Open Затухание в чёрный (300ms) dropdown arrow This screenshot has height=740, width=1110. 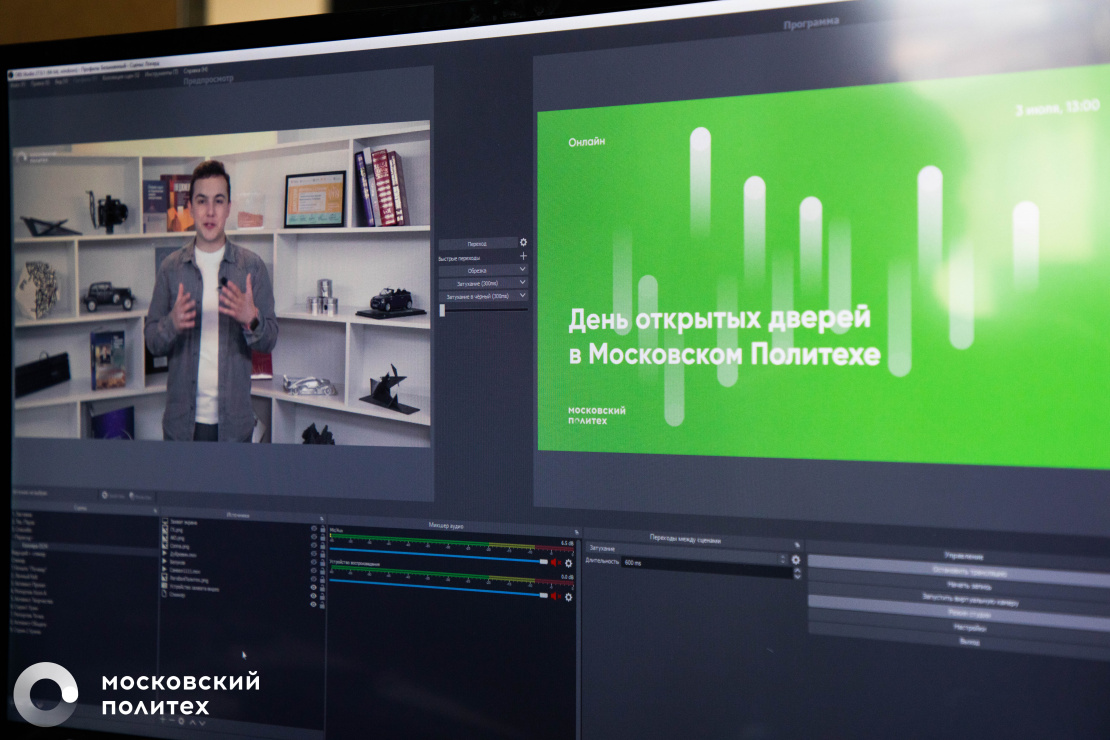[522, 295]
